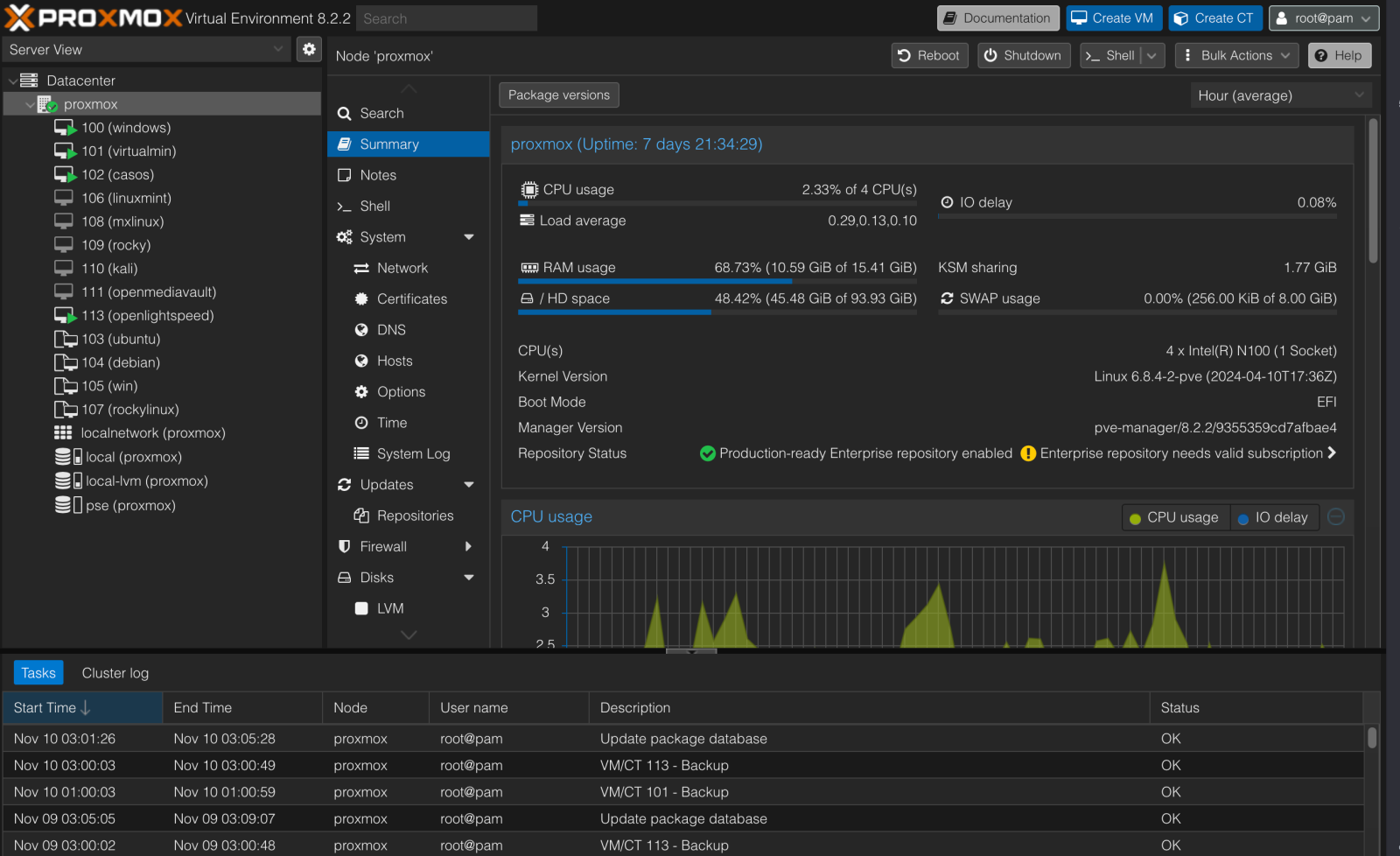Image resolution: width=1400 pixels, height=856 pixels.
Task: Select VM 100 (windows) in tree
Action: pos(126,128)
